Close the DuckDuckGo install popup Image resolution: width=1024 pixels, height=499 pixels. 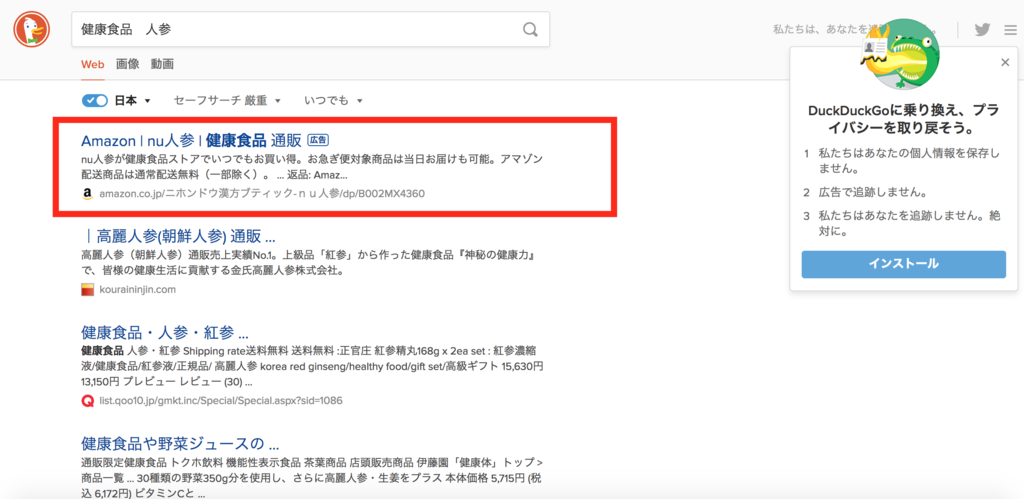(x=1005, y=63)
